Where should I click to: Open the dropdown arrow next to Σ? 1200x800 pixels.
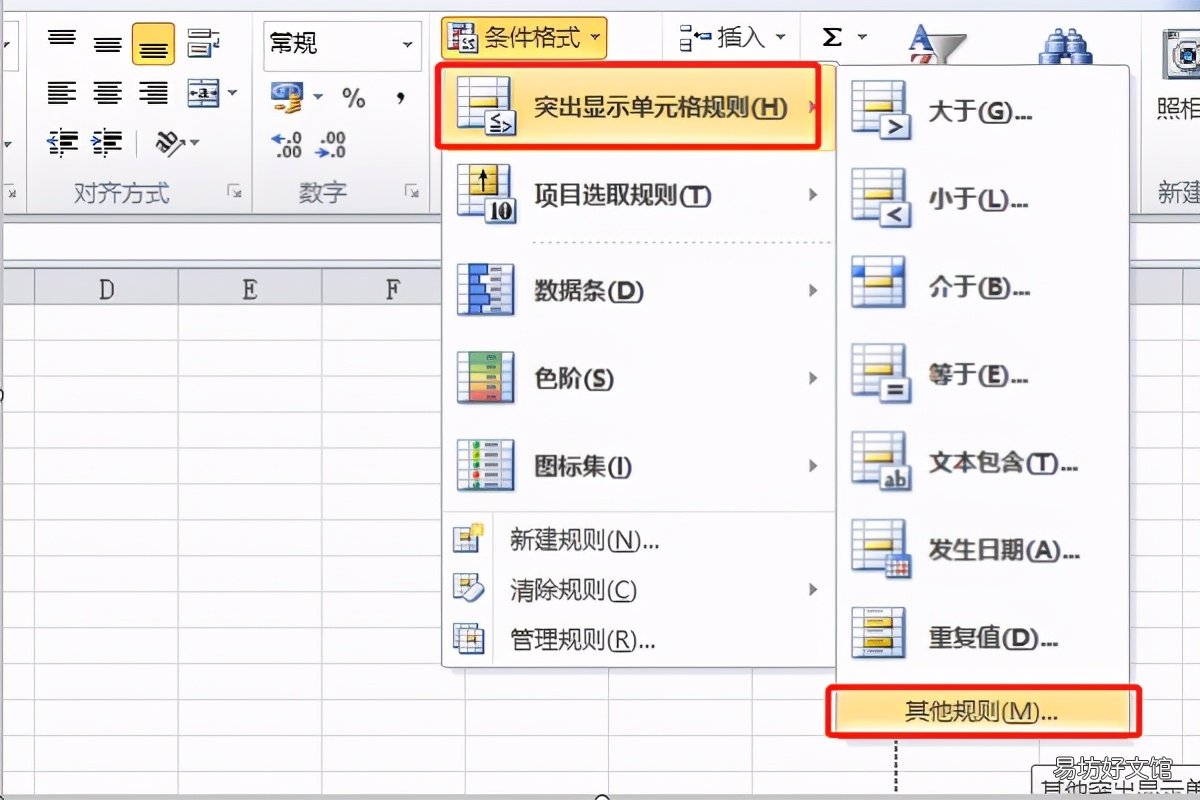[862, 38]
